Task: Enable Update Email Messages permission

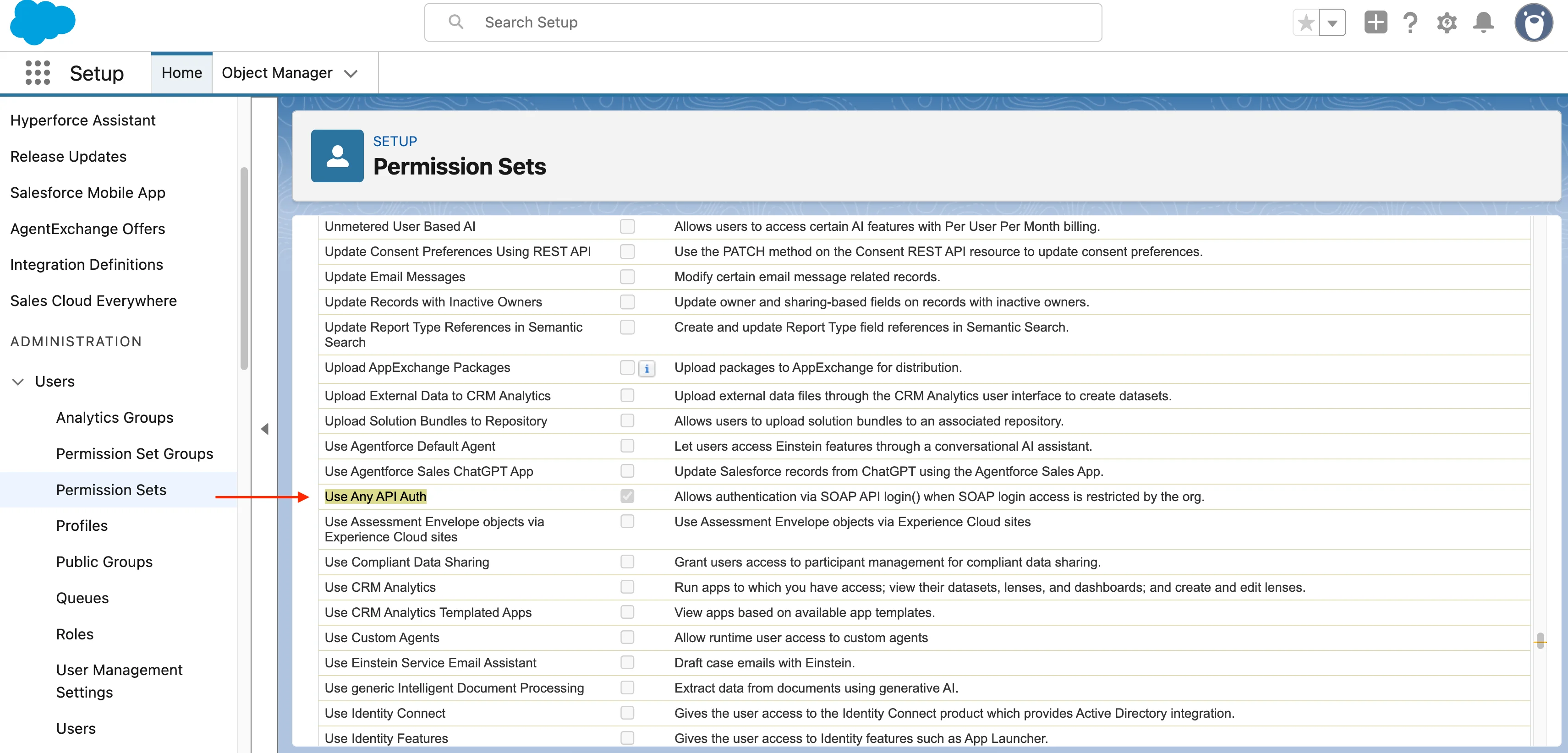Action: coord(627,277)
